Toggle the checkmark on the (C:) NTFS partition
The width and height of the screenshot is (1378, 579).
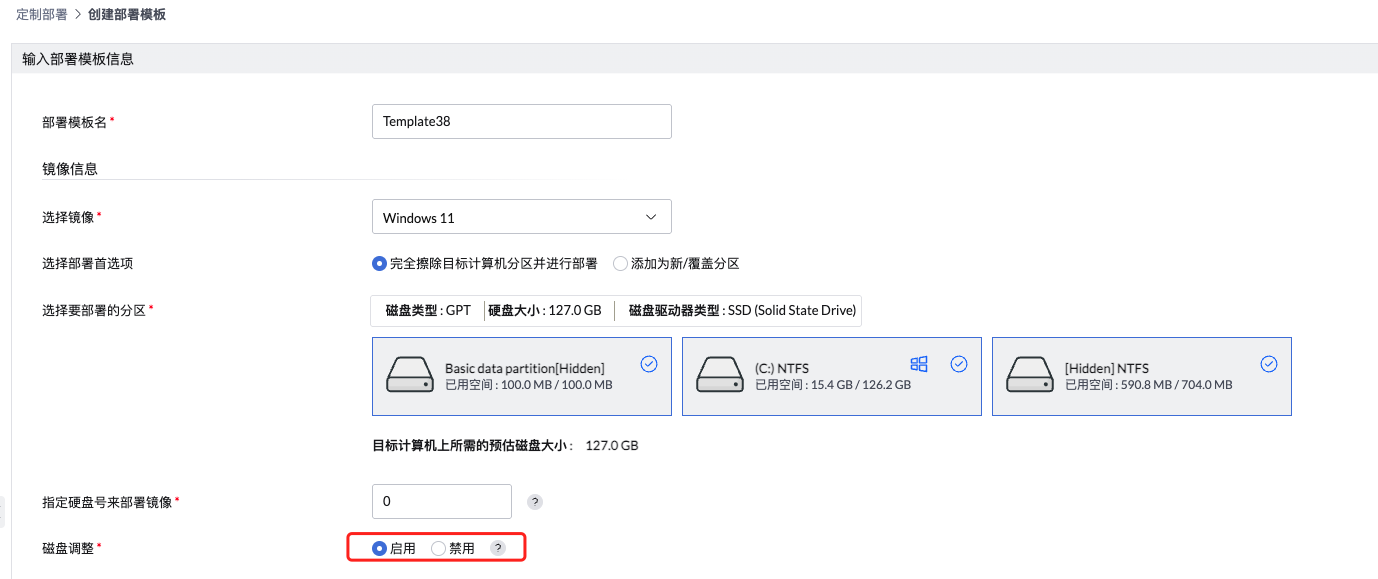tap(959, 364)
